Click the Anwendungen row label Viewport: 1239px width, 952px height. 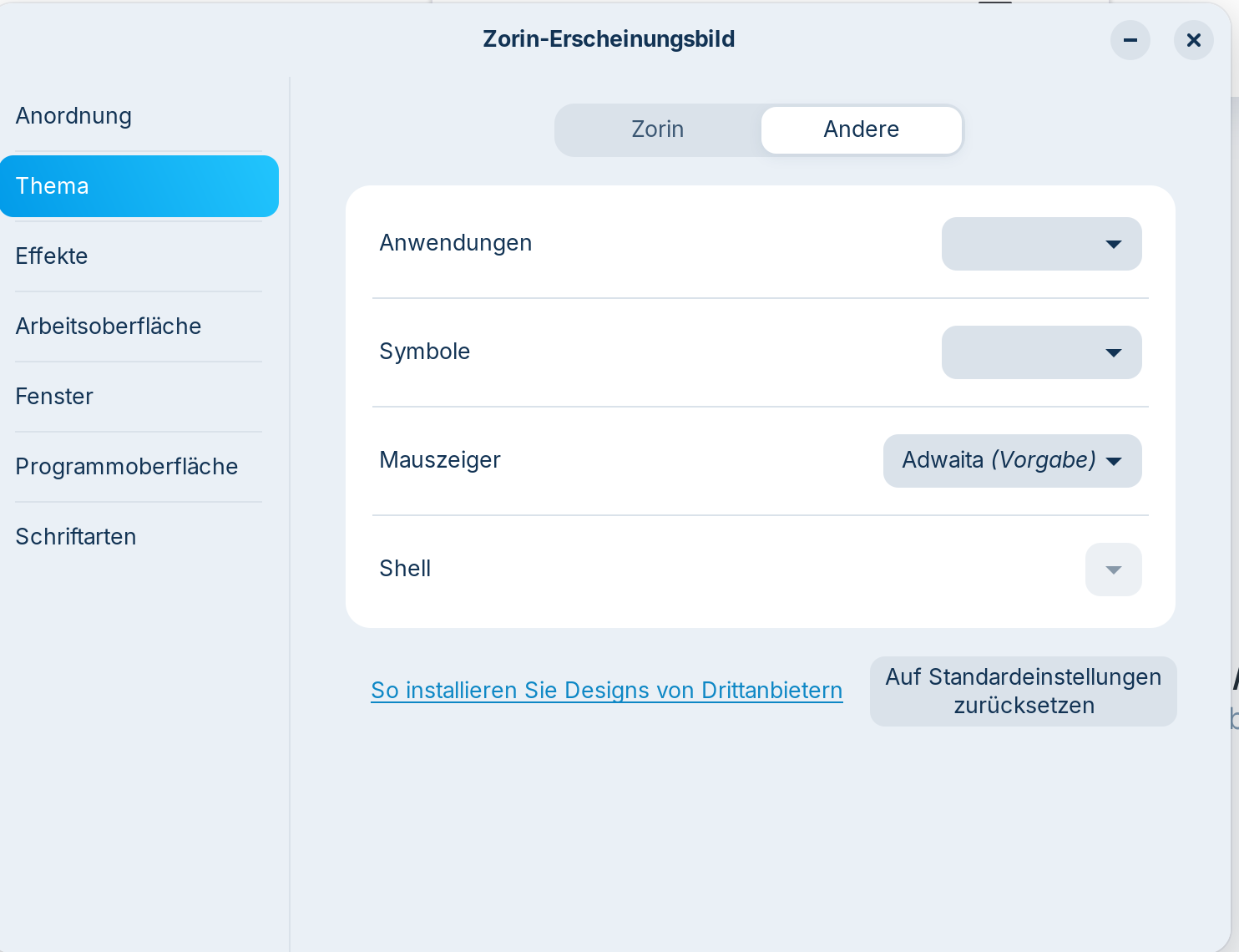(456, 243)
